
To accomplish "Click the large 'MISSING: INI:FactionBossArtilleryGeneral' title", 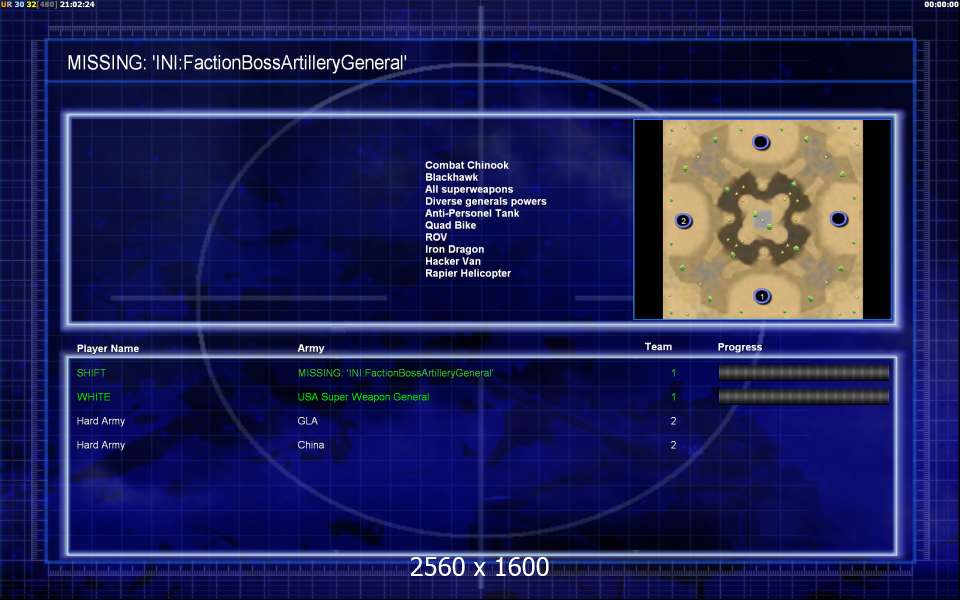I will (x=237, y=62).
